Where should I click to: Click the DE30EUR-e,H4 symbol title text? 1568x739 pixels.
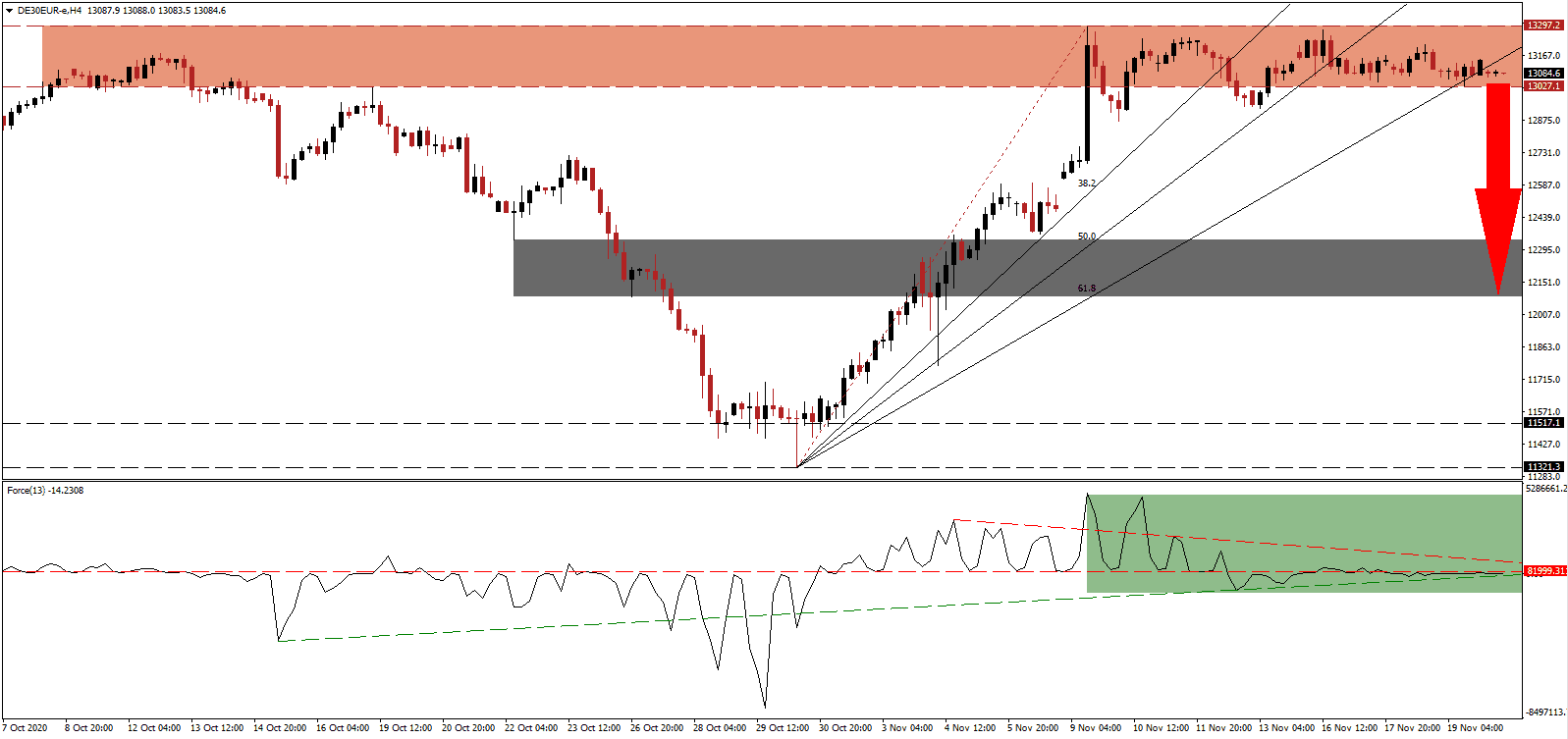point(49,11)
